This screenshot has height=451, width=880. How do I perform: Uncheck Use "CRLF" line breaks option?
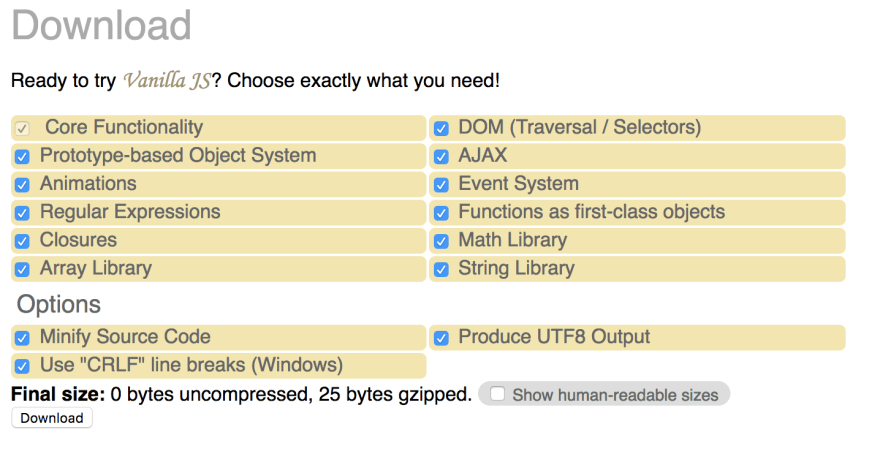pos(22,366)
